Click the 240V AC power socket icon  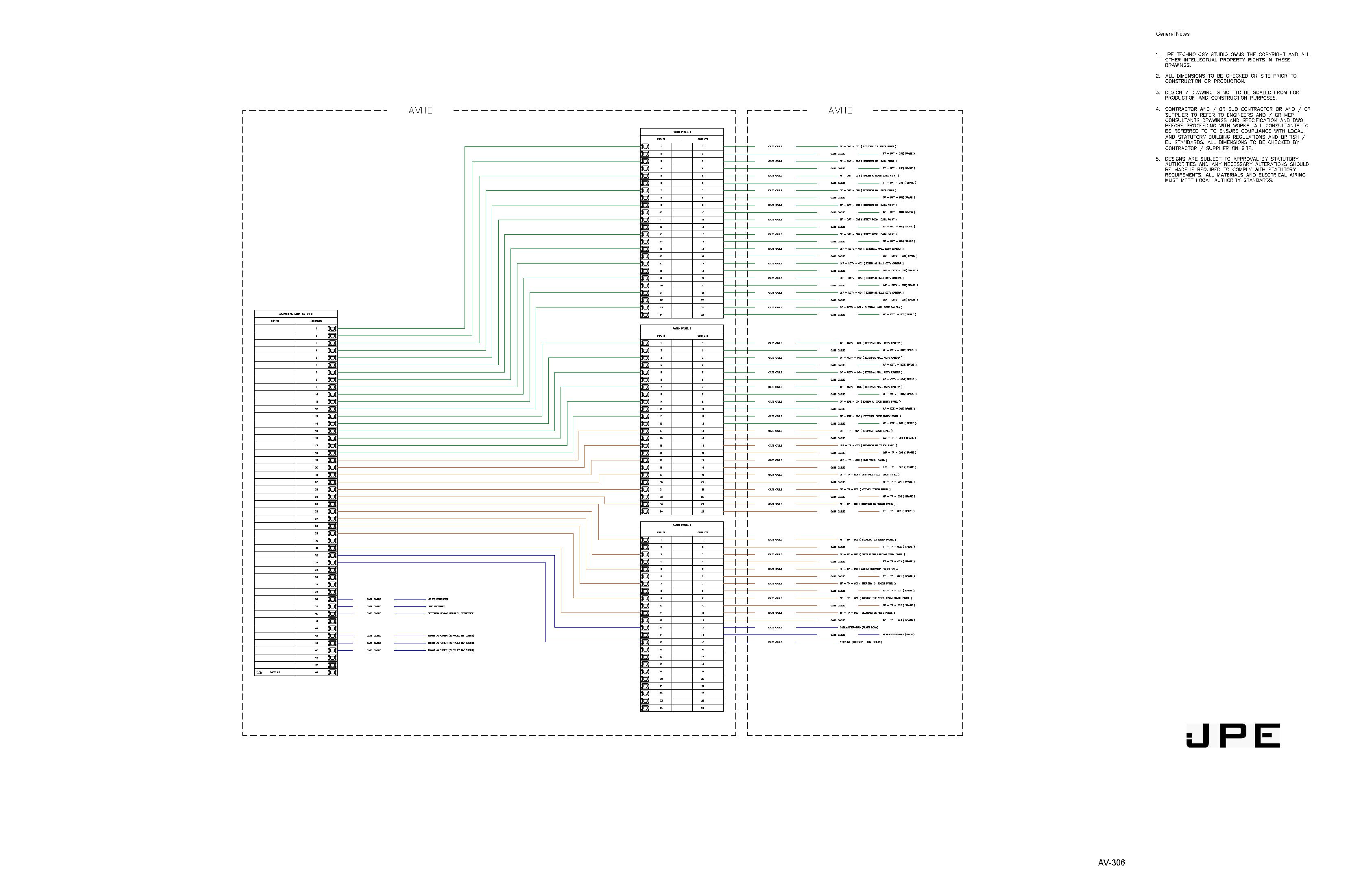coord(260,673)
